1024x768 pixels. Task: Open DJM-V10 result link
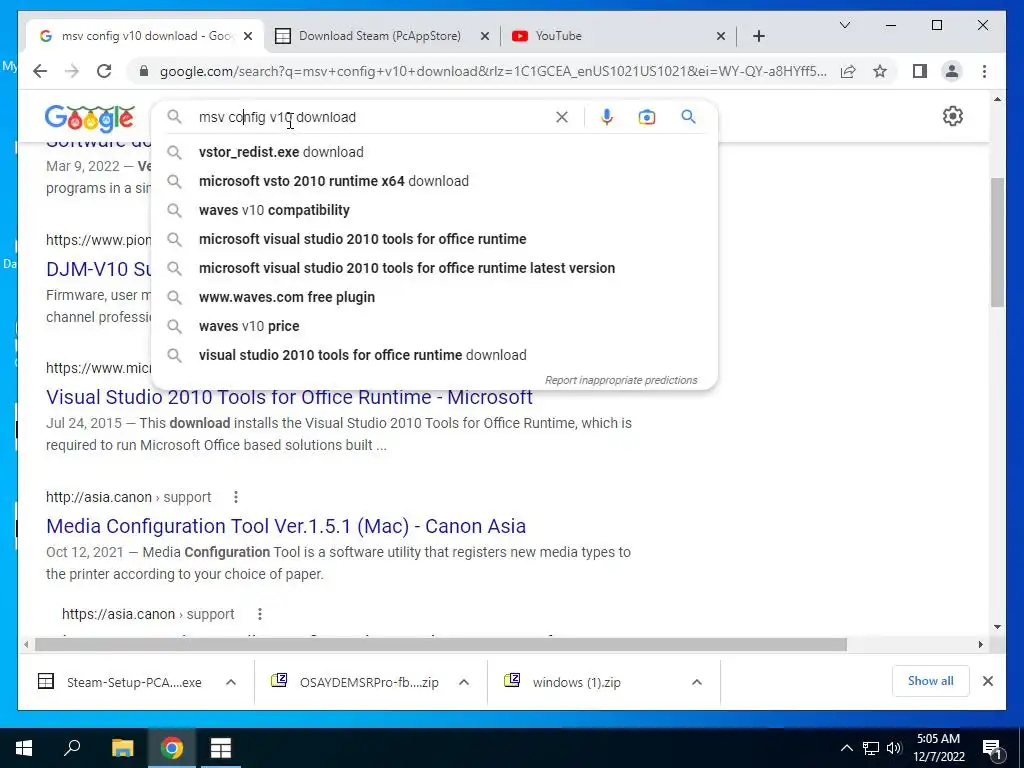(99, 268)
